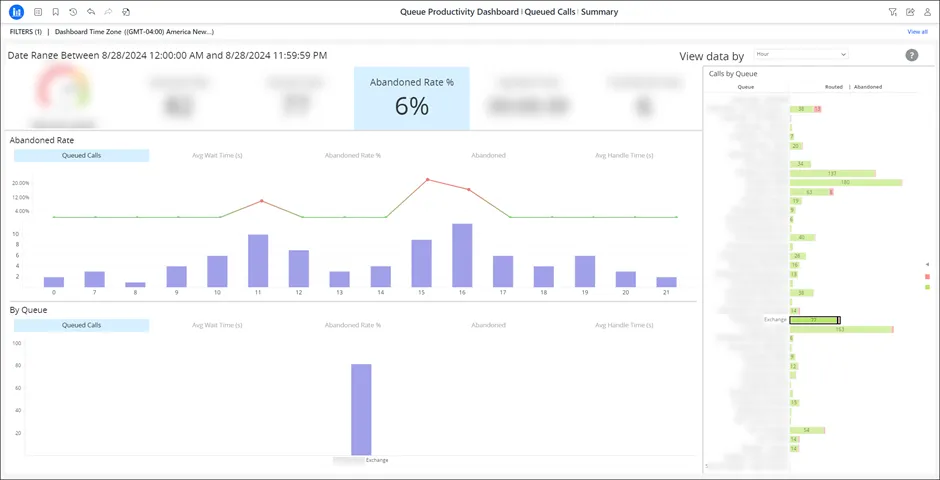Click the greyed-out redo arrow
Image resolution: width=940 pixels, height=480 pixels.
click(x=108, y=12)
